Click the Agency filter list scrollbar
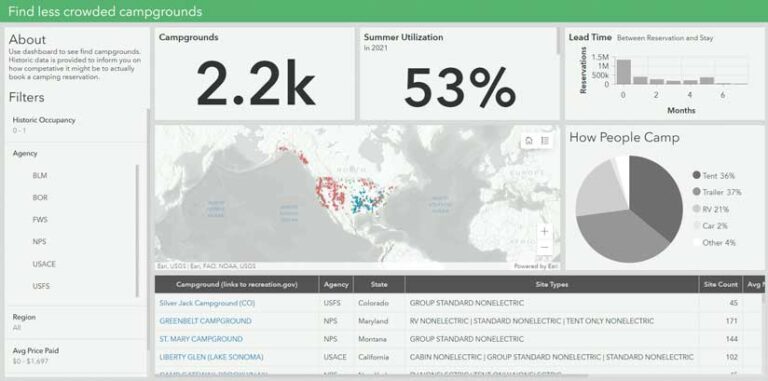This screenshot has width=768, height=381. [x=137, y=230]
